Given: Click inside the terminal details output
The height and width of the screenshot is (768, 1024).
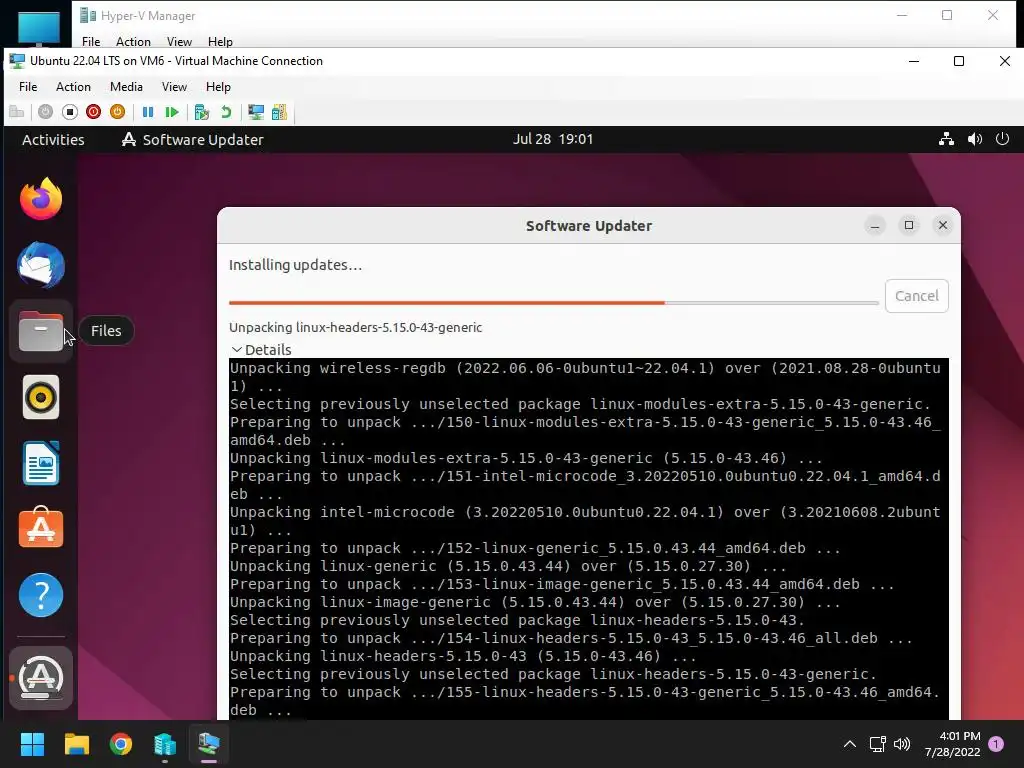Looking at the screenshot, I should pos(588,539).
